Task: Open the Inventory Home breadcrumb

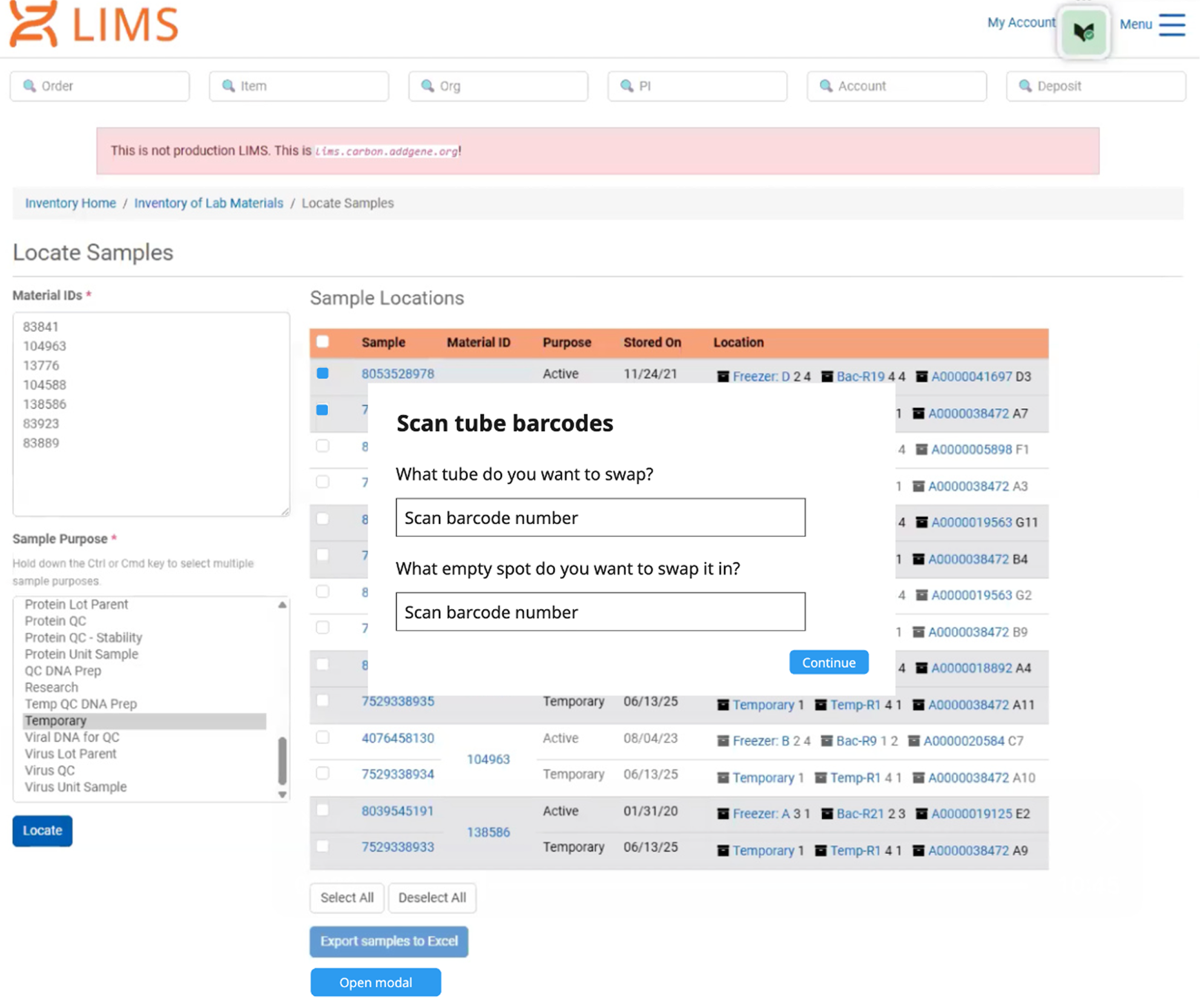Action: tap(70, 203)
